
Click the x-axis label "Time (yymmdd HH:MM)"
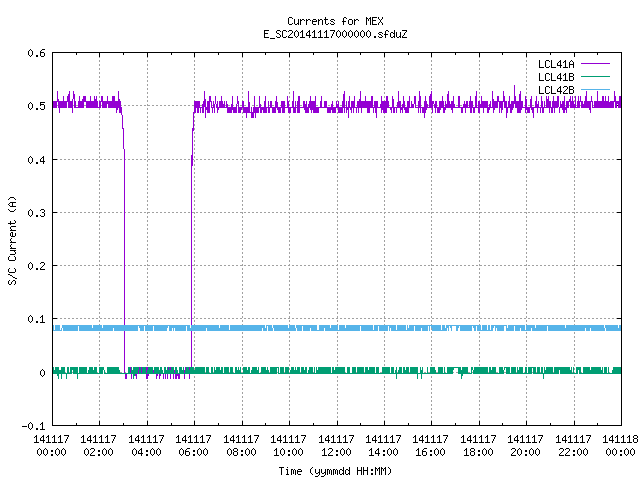(335, 471)
